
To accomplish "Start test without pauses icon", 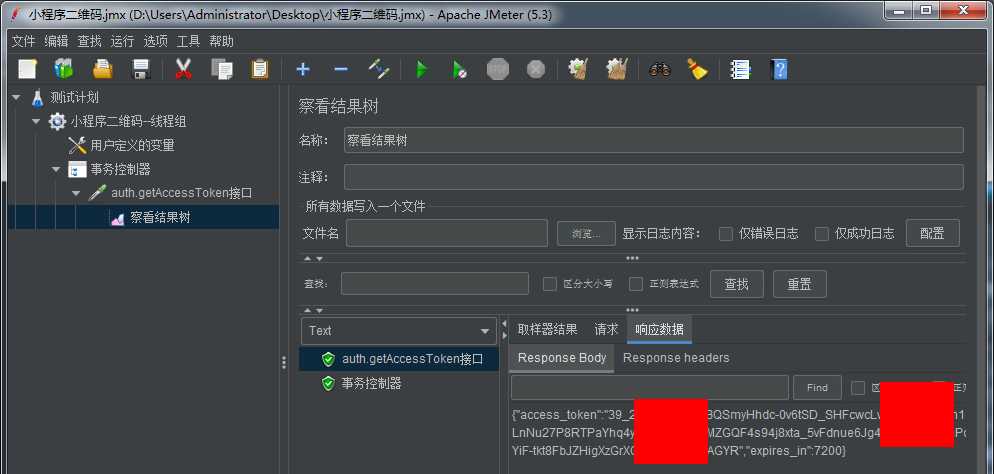I will tap(460, 69).
